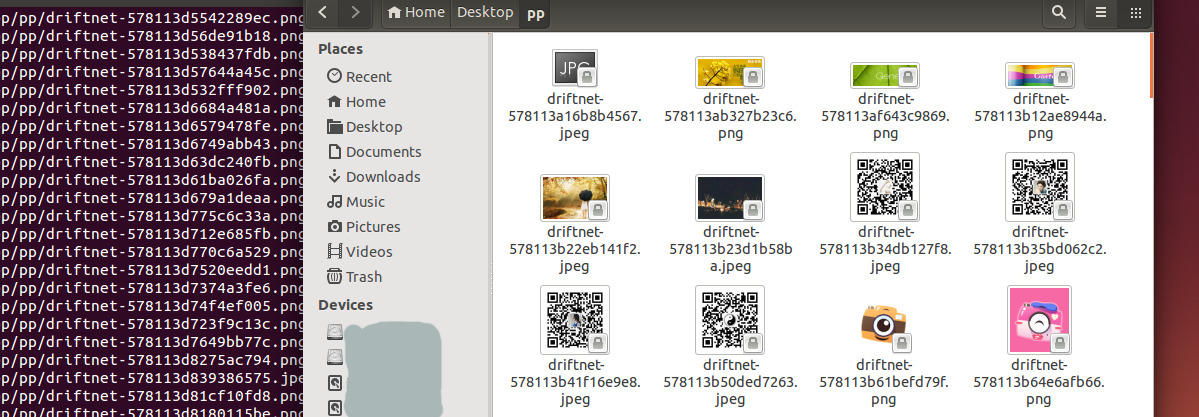Click file name driftnet-578113ab327b23c6.png label

(729, 116)
